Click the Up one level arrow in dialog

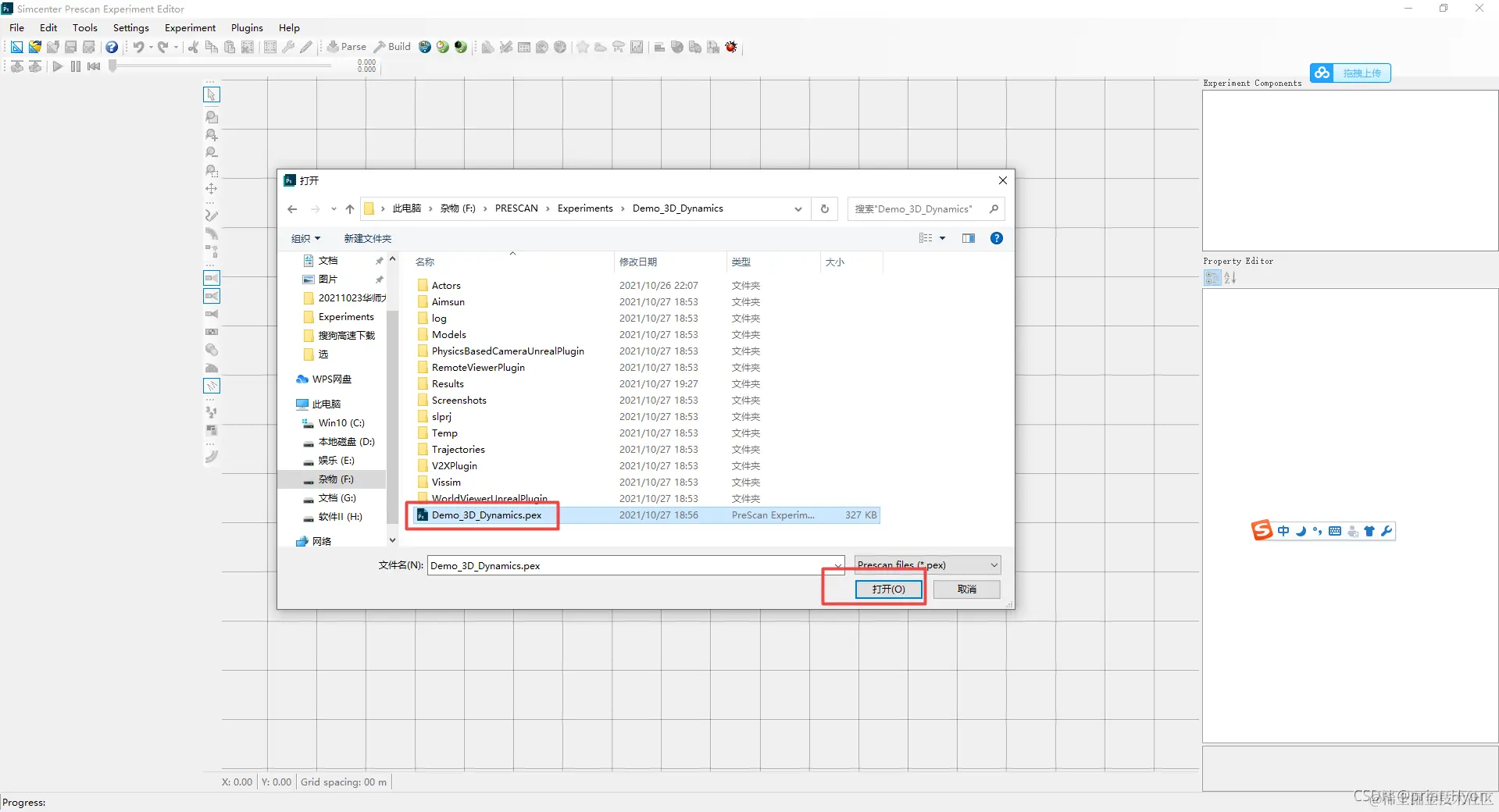coord(350,209)
